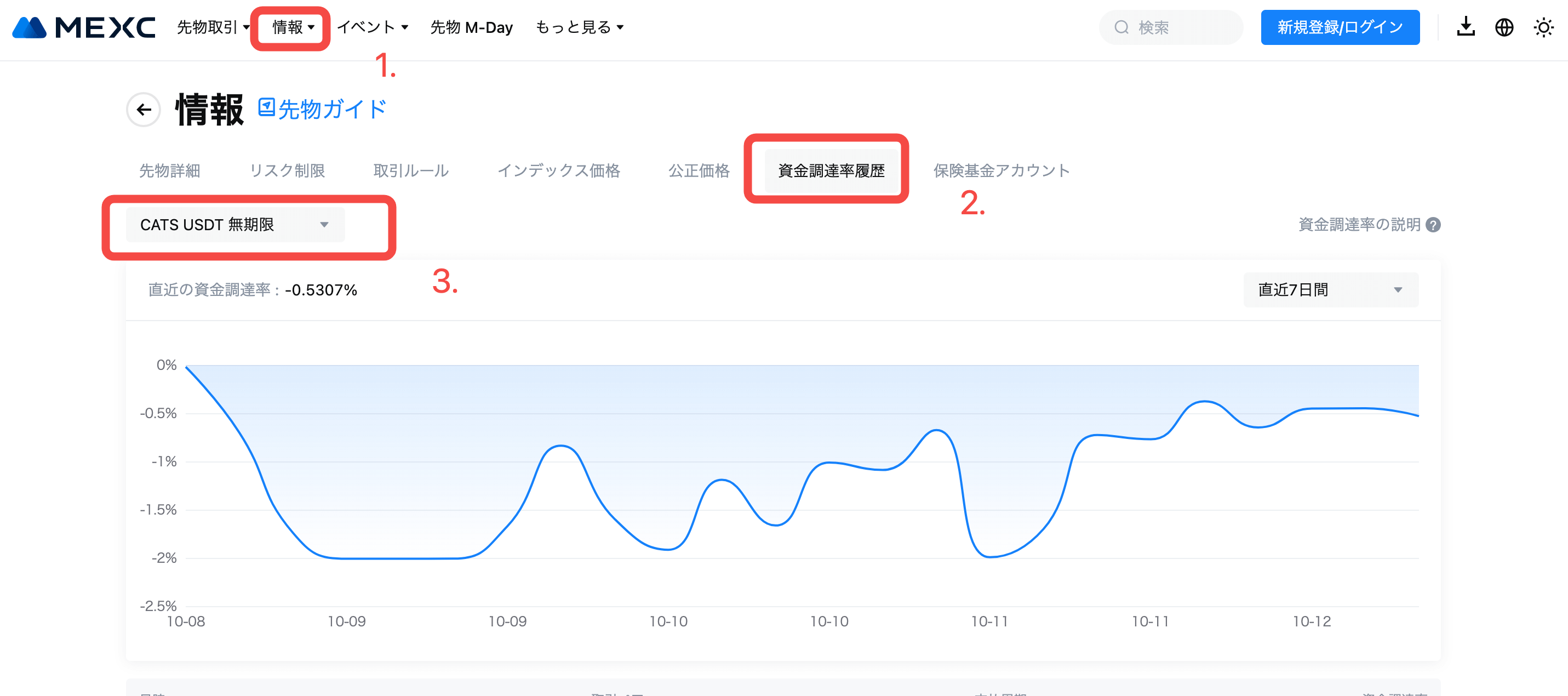Click the search magnifier icon

tap(1121, 27)
